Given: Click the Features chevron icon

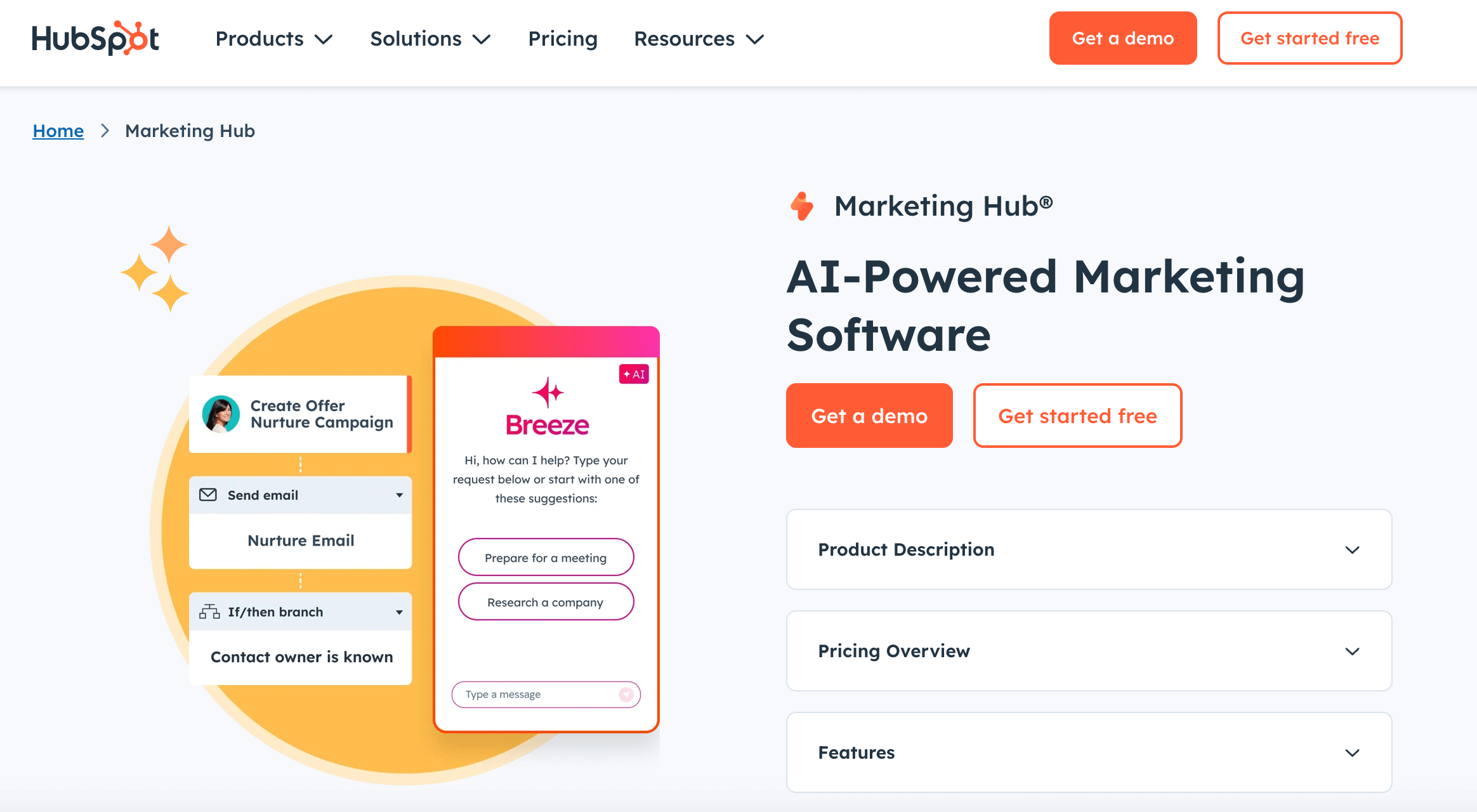Looking at the screenshot, I should pyautogui.click(x=1352, y=753).
